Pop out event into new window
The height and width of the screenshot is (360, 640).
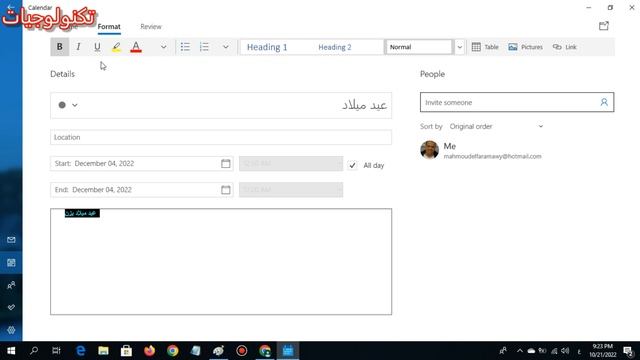pyautogui.click(x=604, y=26)
